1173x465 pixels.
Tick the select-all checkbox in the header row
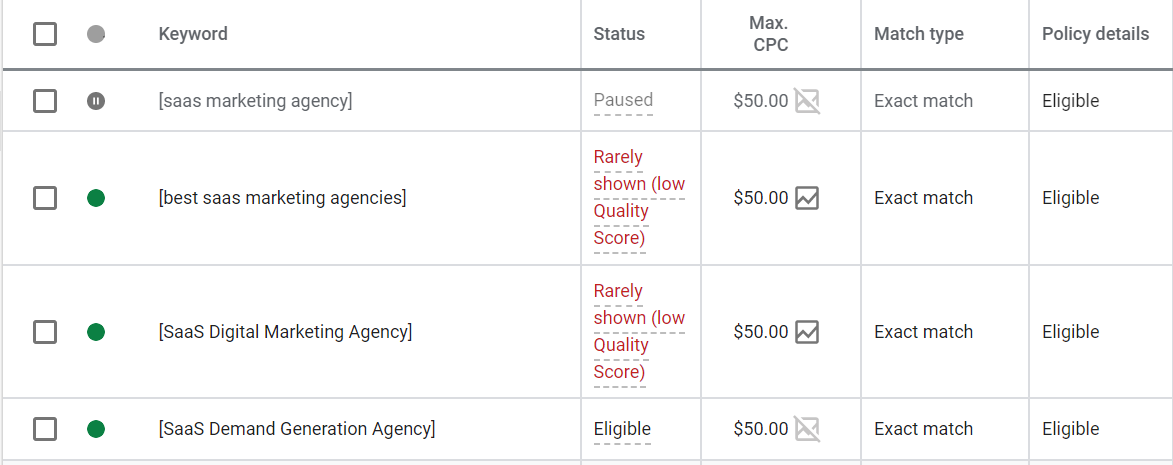point(45,34)
